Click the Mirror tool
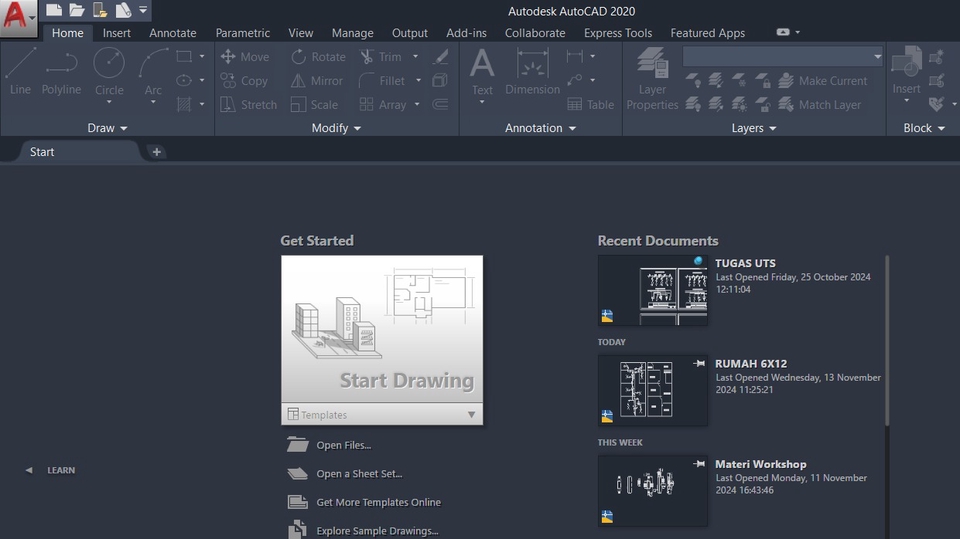The image size is (960, 539). (x=317, y=80)
